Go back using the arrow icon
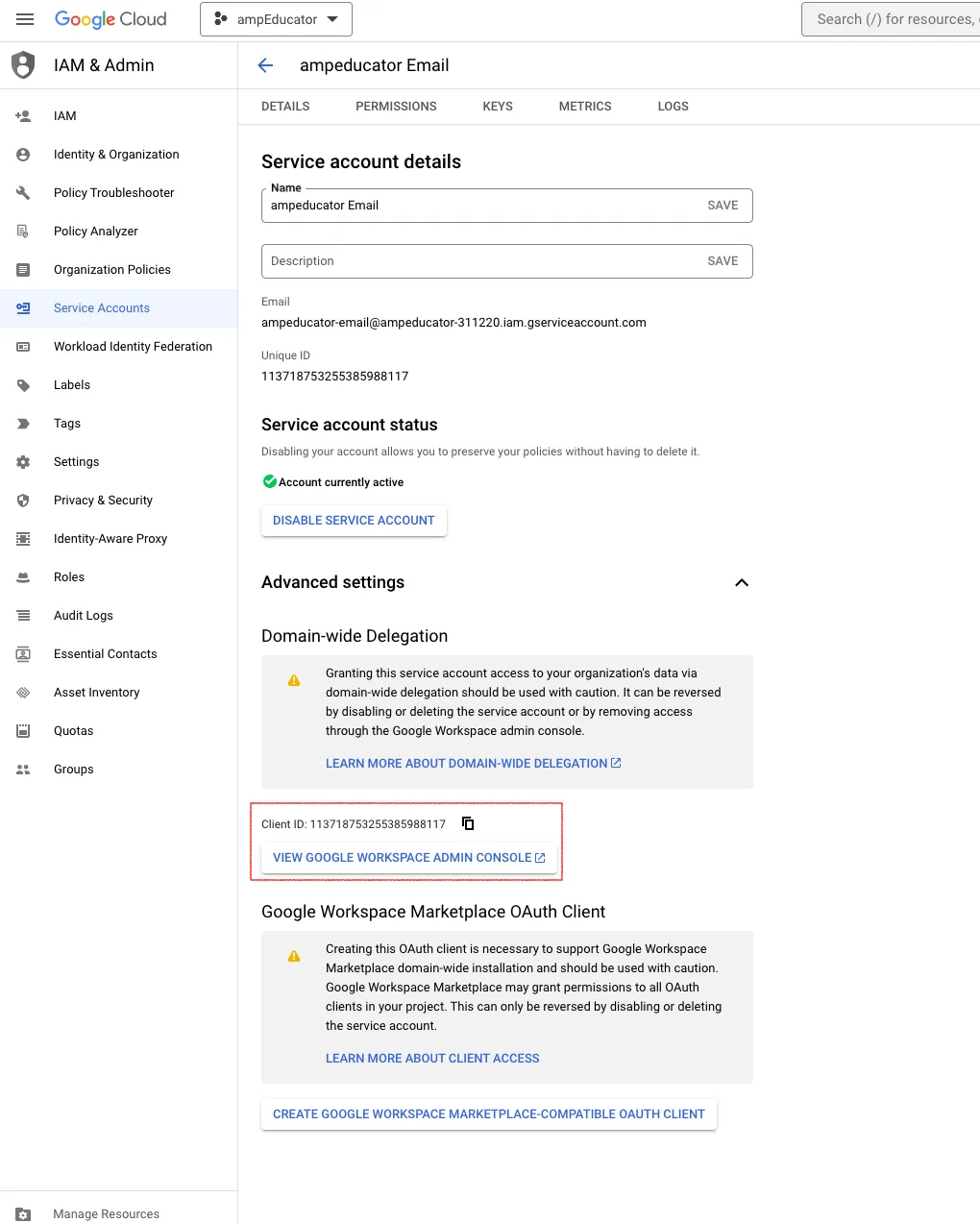Image resolution: width=980 pixels, height=1223 pixels. coord(266,65)
